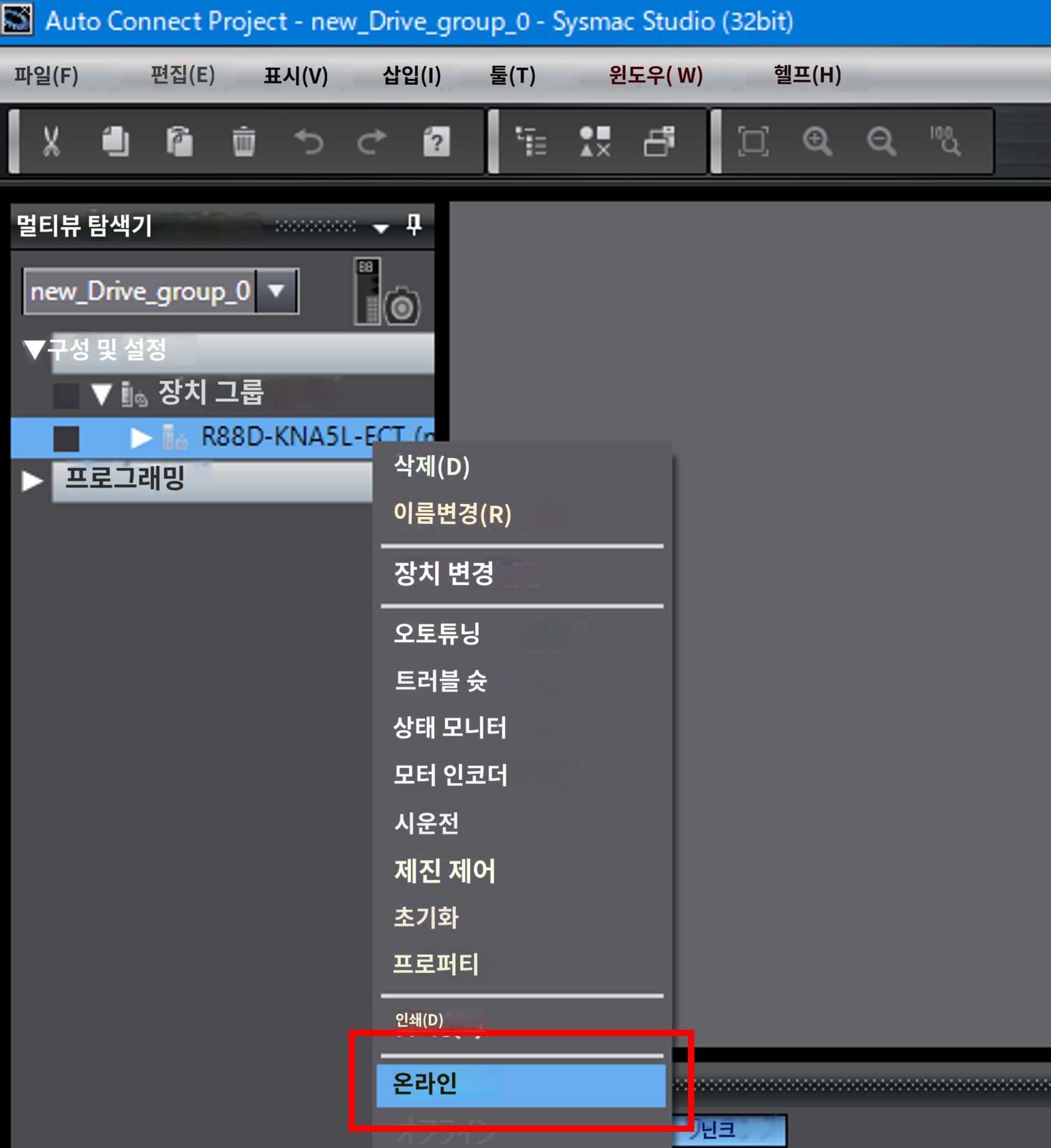Select 상태 모니터 in the context menu

(x=521, y=728)
